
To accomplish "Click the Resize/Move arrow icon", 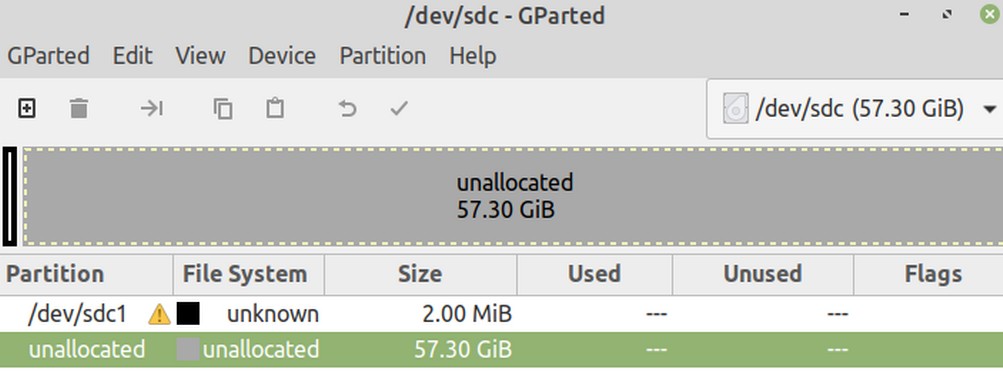I will coord(152,109).
